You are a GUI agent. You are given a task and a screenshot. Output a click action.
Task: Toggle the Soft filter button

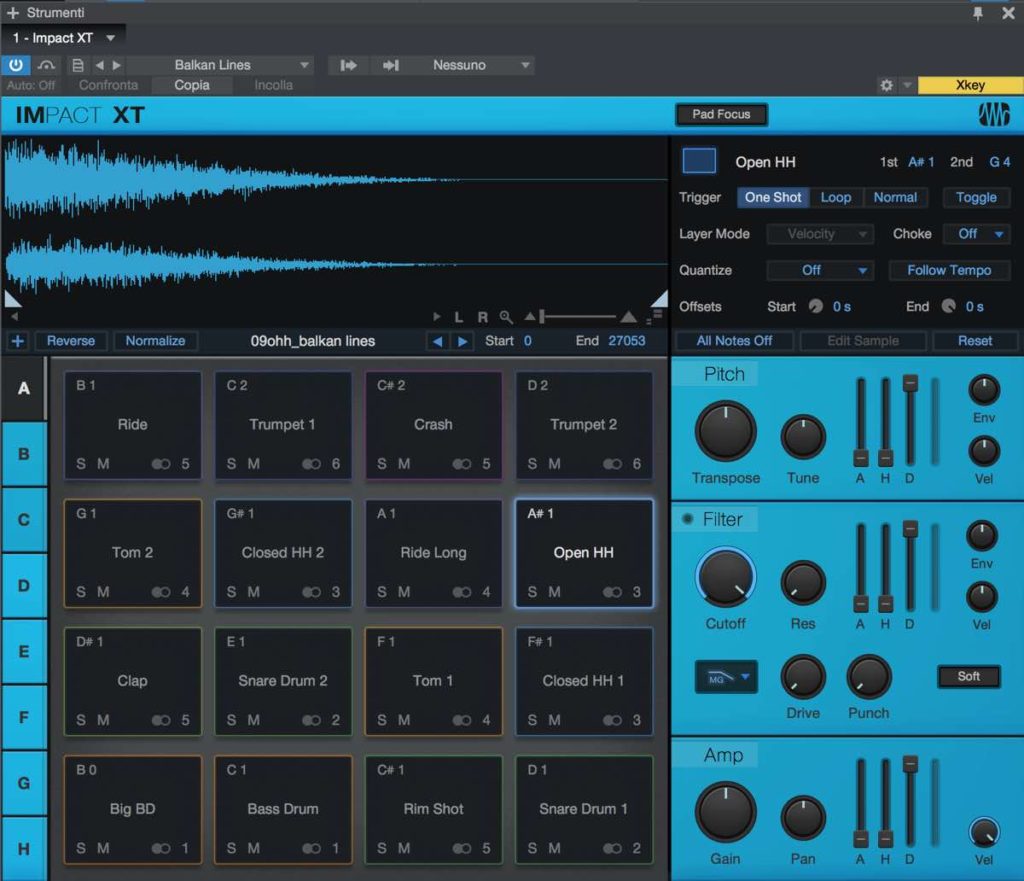pos(968,677)
